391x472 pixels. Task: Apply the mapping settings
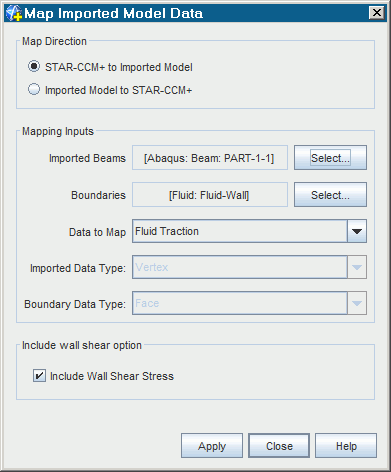click(x=212, y=446)
